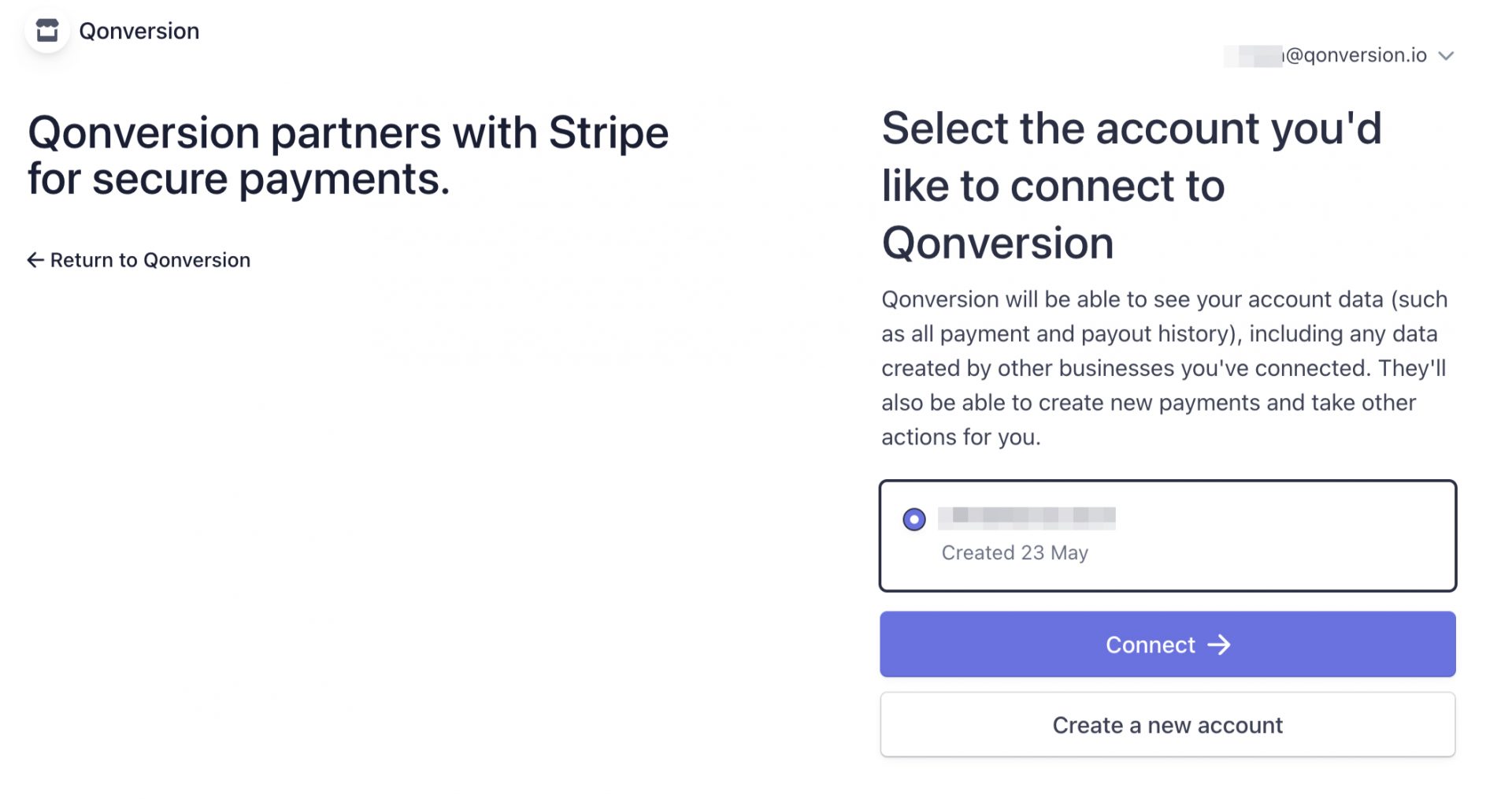Click Create a new account
The image size is (1512, 799).
point(1167,724)
